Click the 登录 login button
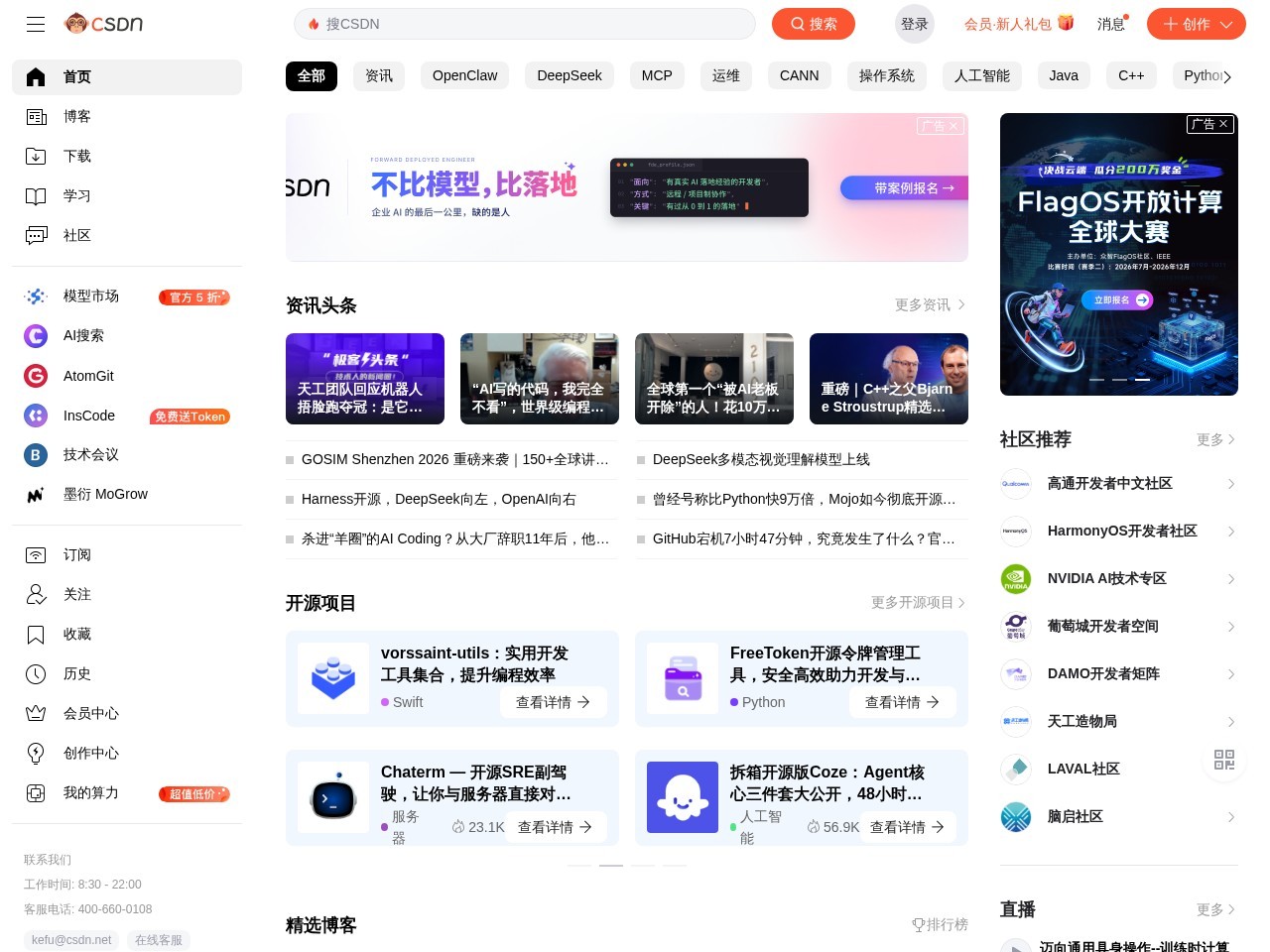Viewport: 1270px width, 952px height. (x=915, y=24)
